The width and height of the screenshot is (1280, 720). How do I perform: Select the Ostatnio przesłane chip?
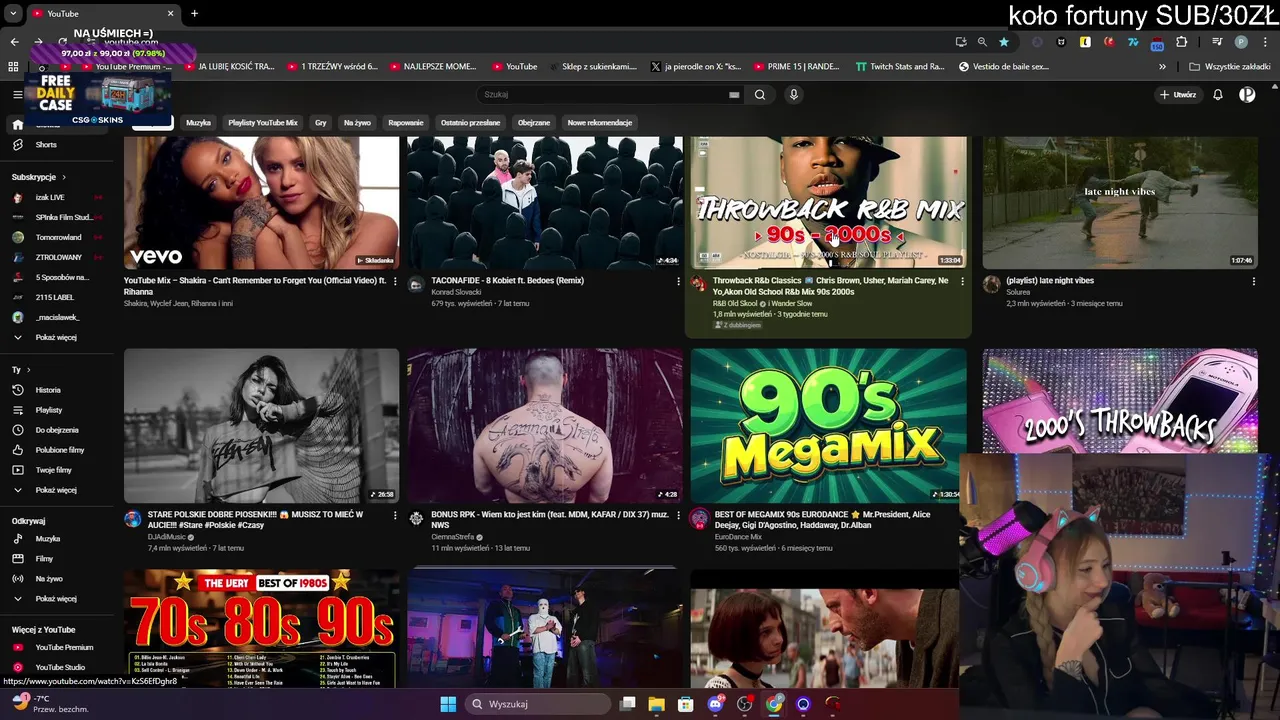[471, 123]
